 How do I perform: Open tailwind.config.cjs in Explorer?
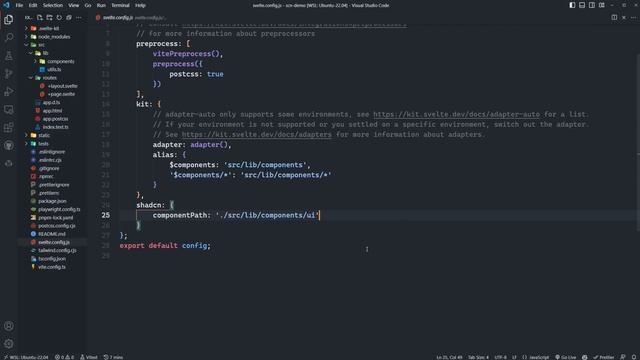click(57, 251)
